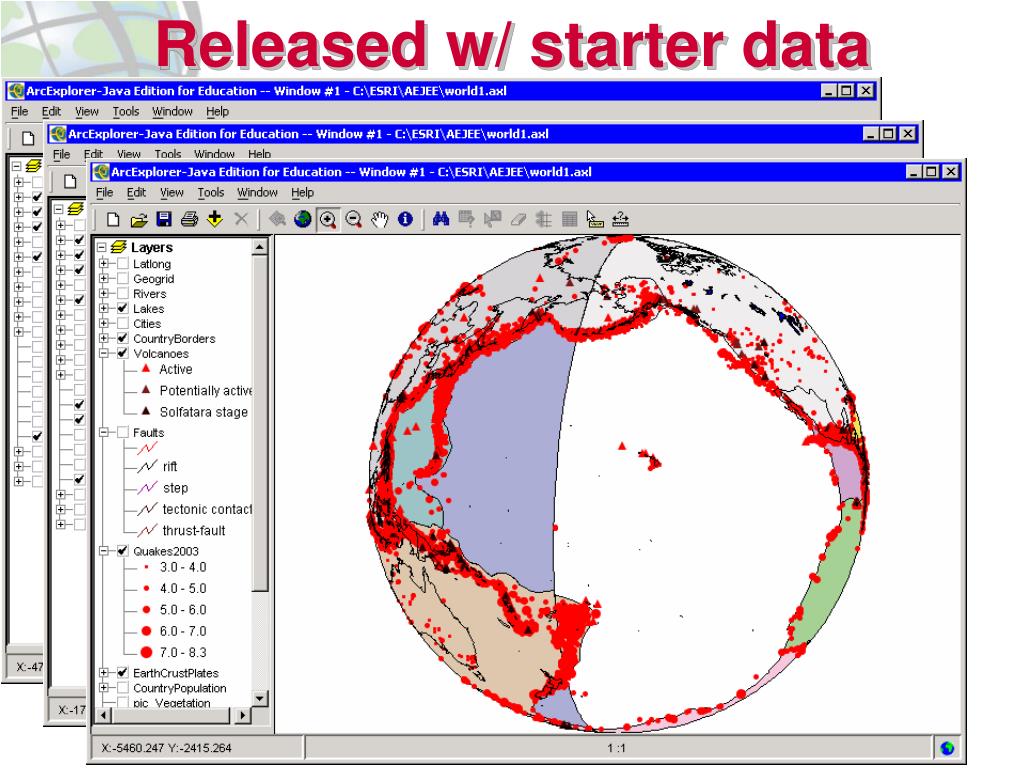1024x768 pixels.
Task: Enable the Latlong layer checkbox
Action: [122, 264]
